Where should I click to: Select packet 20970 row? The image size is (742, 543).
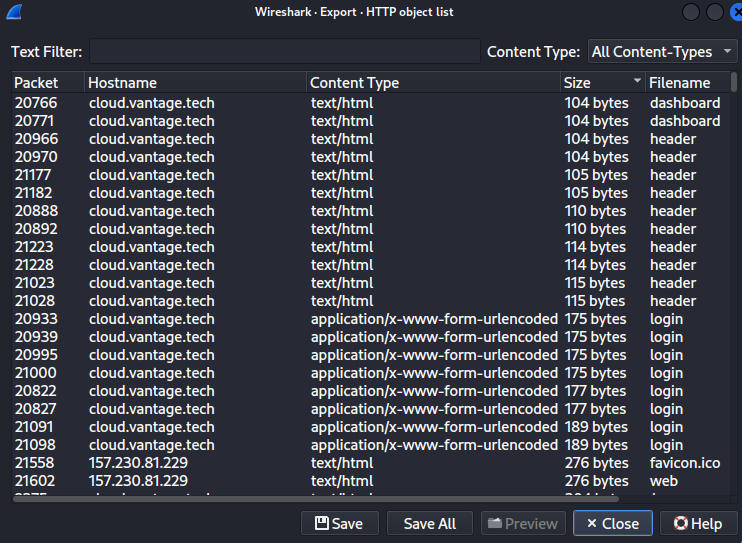[371, 157]
